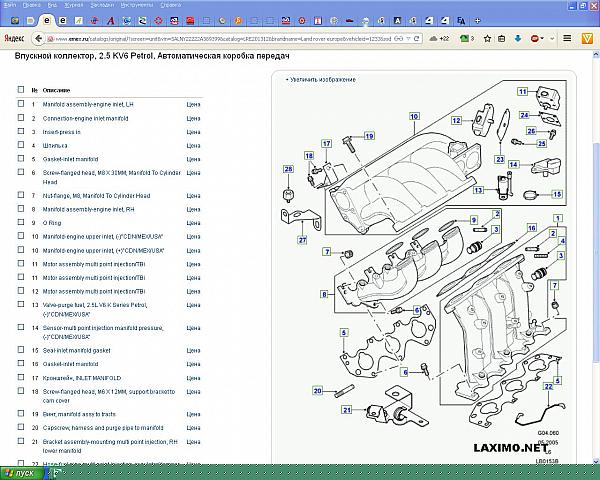Open the Правка menu
600x480 pixels.
(x=31, y=5)
